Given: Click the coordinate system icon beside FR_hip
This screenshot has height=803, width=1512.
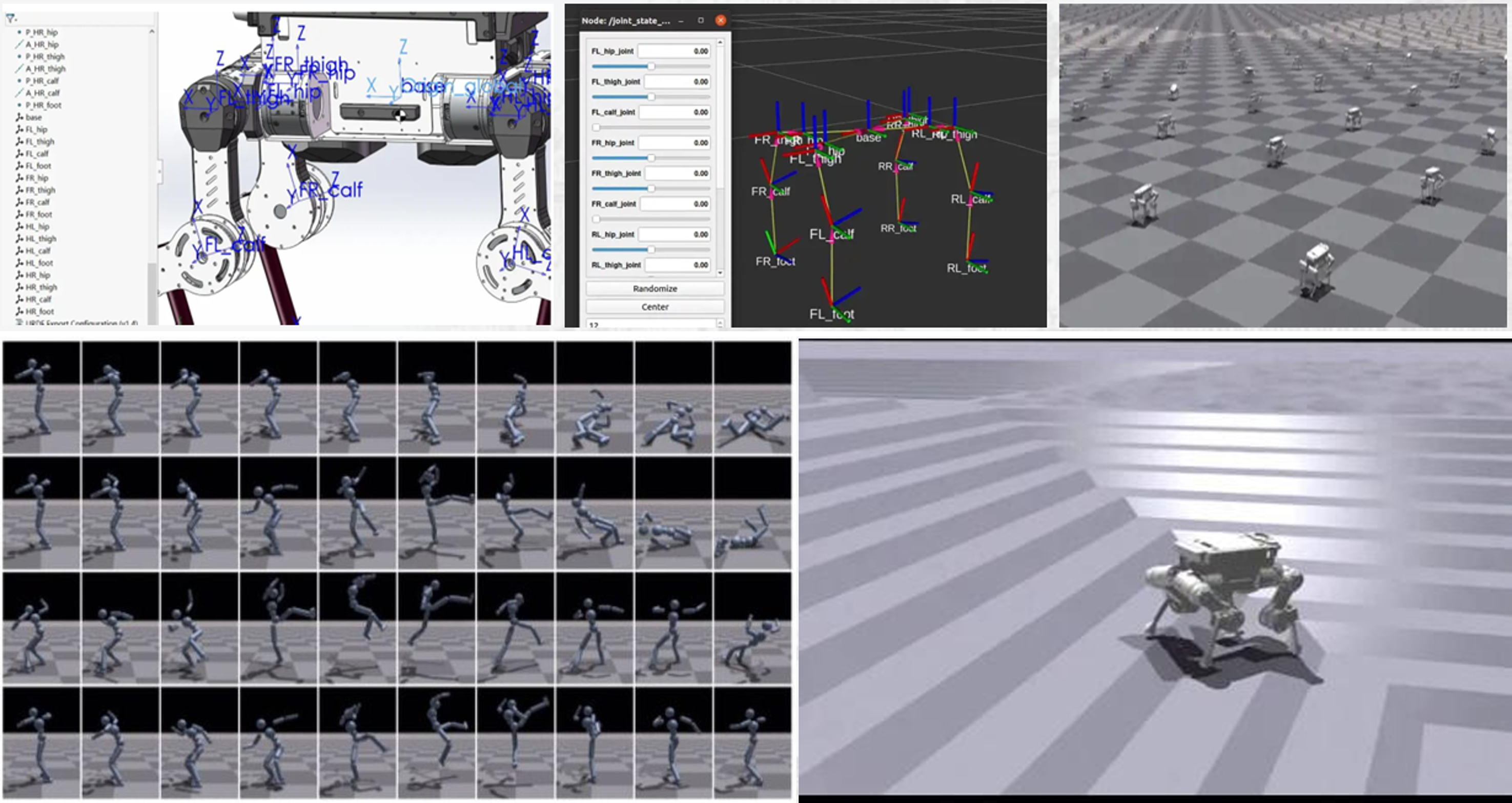Looking at the screenshot, I should (19, 178).
